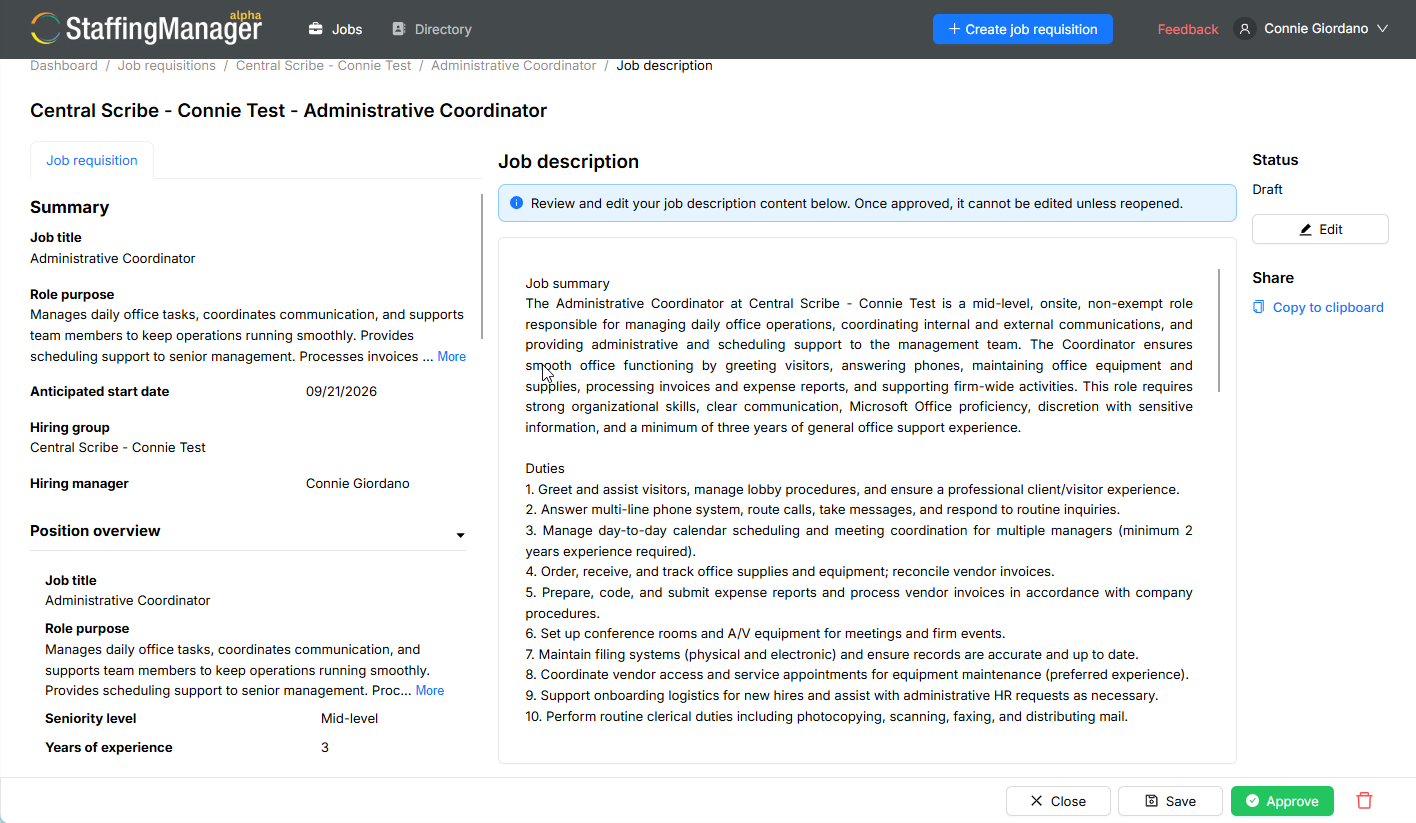Expand Position overview role purpose More link
This screenshot has height=823, width=1416.
pyautogui.click(x=430, y=690)
